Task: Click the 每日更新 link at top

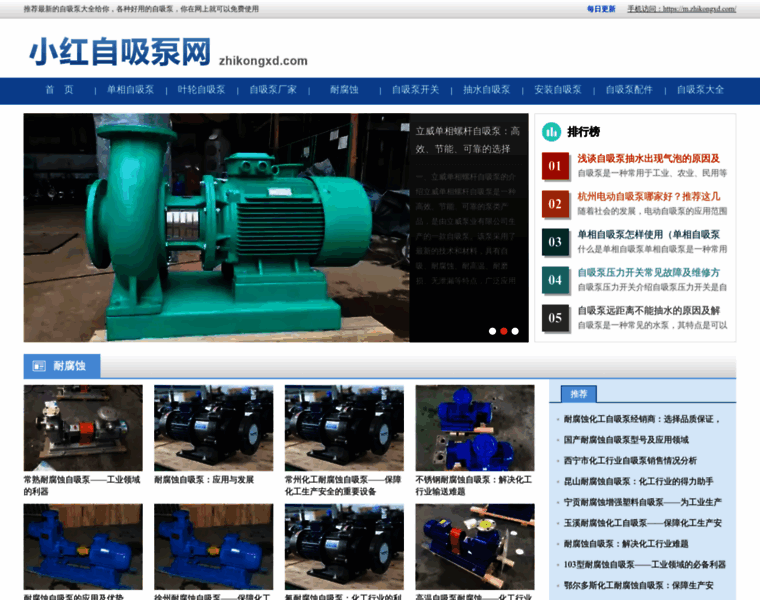Action: (601, 9)
